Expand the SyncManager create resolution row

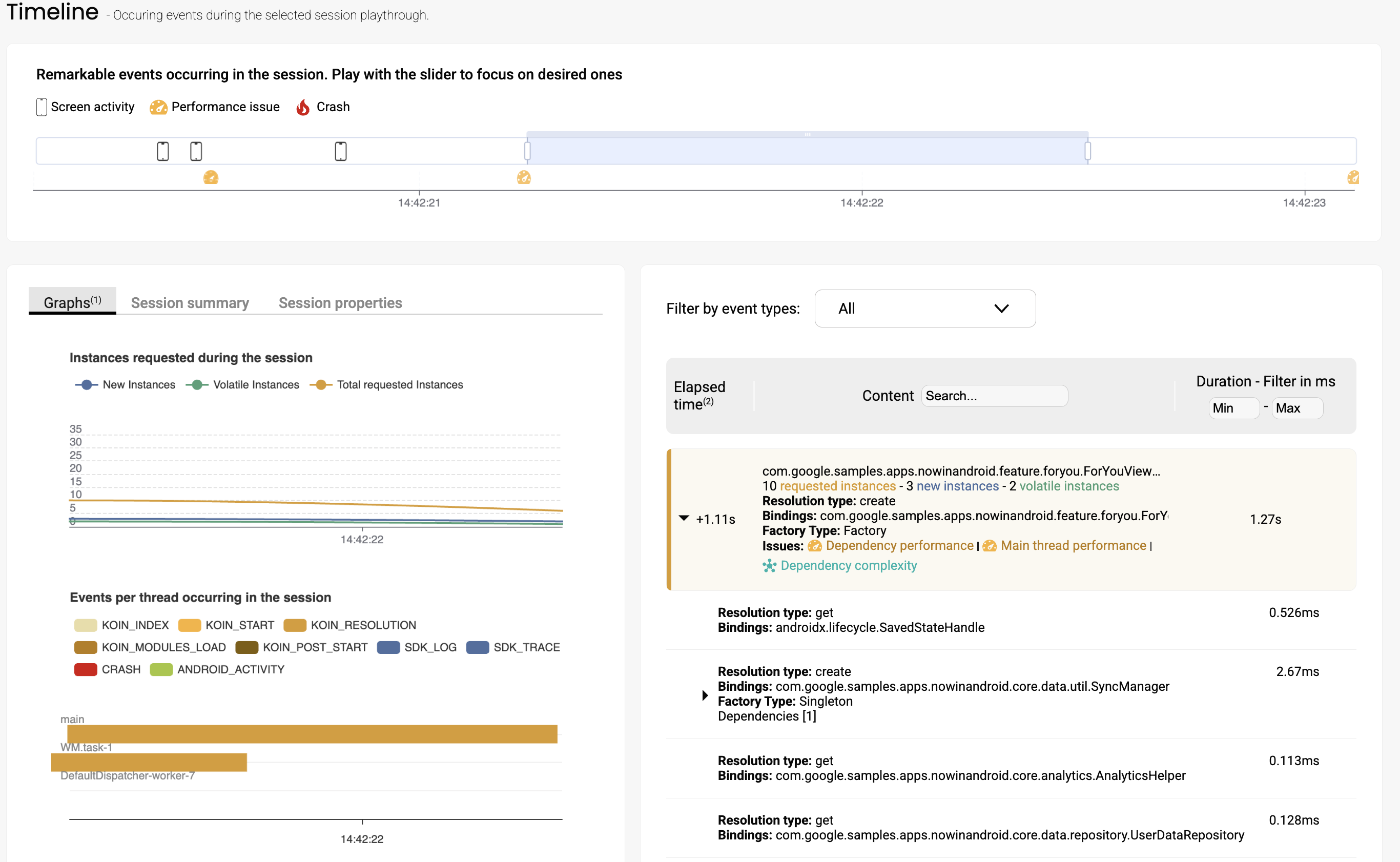(x=705, y=695)
